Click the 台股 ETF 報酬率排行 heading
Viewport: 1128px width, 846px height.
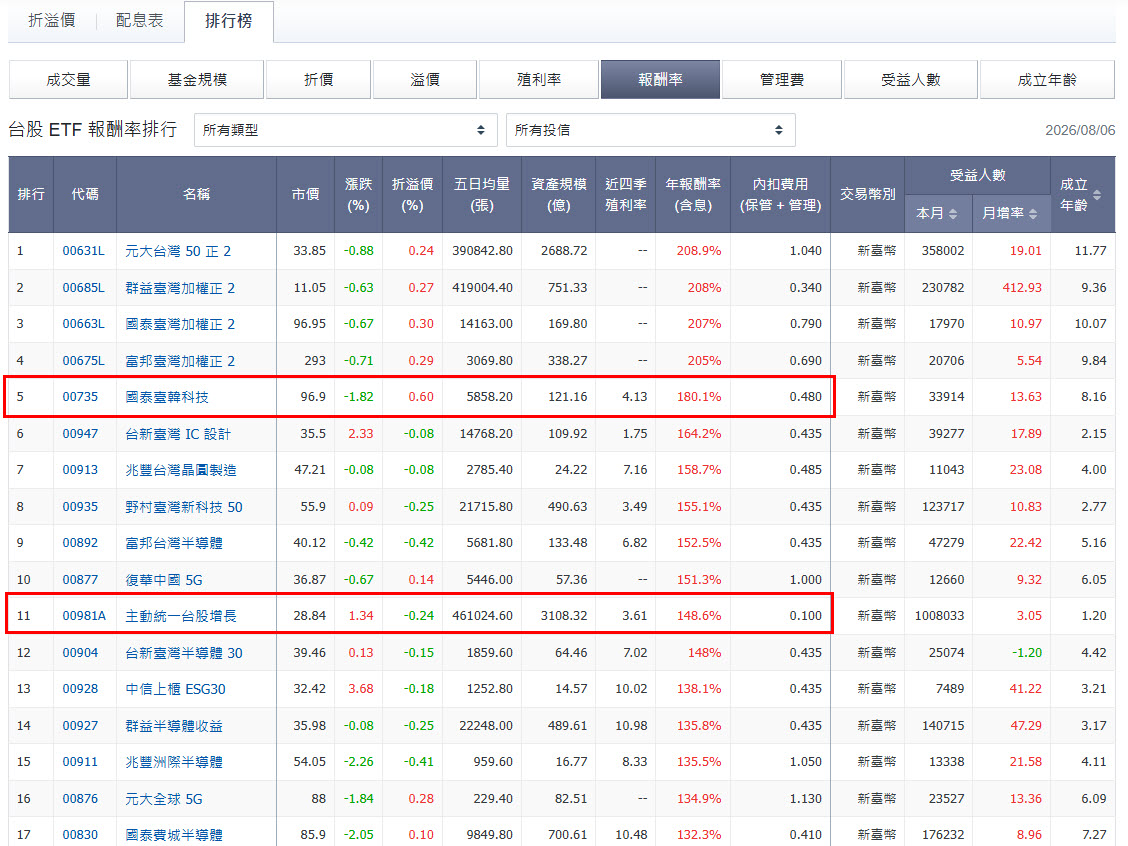92,129
